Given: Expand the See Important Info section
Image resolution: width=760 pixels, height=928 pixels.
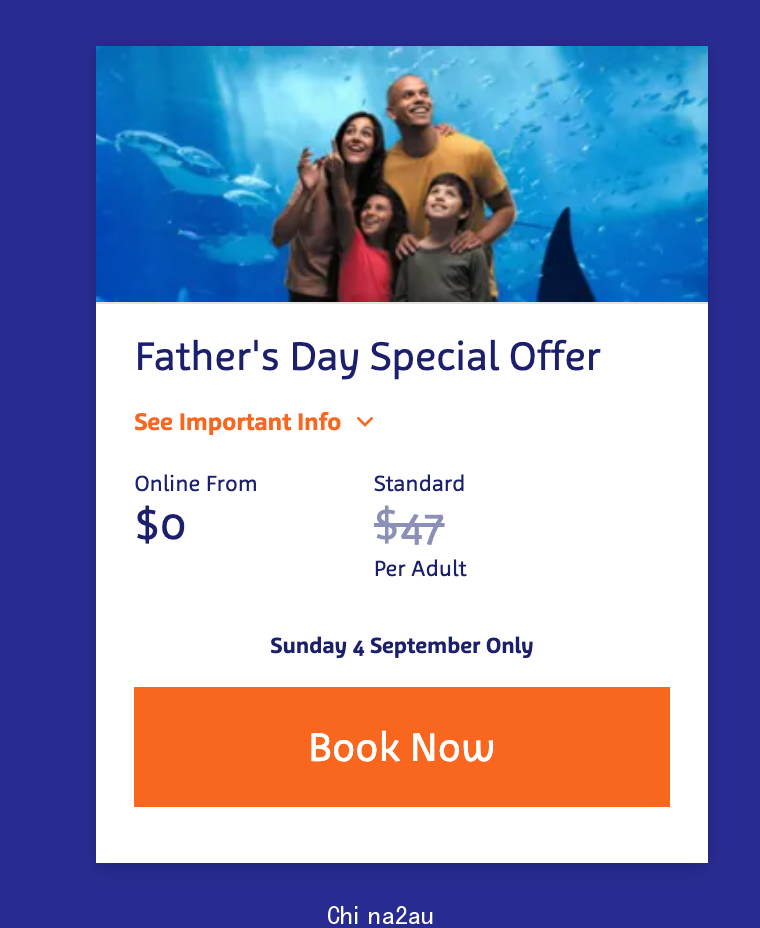Looking at the screenshot, I should tap(237, 422).
